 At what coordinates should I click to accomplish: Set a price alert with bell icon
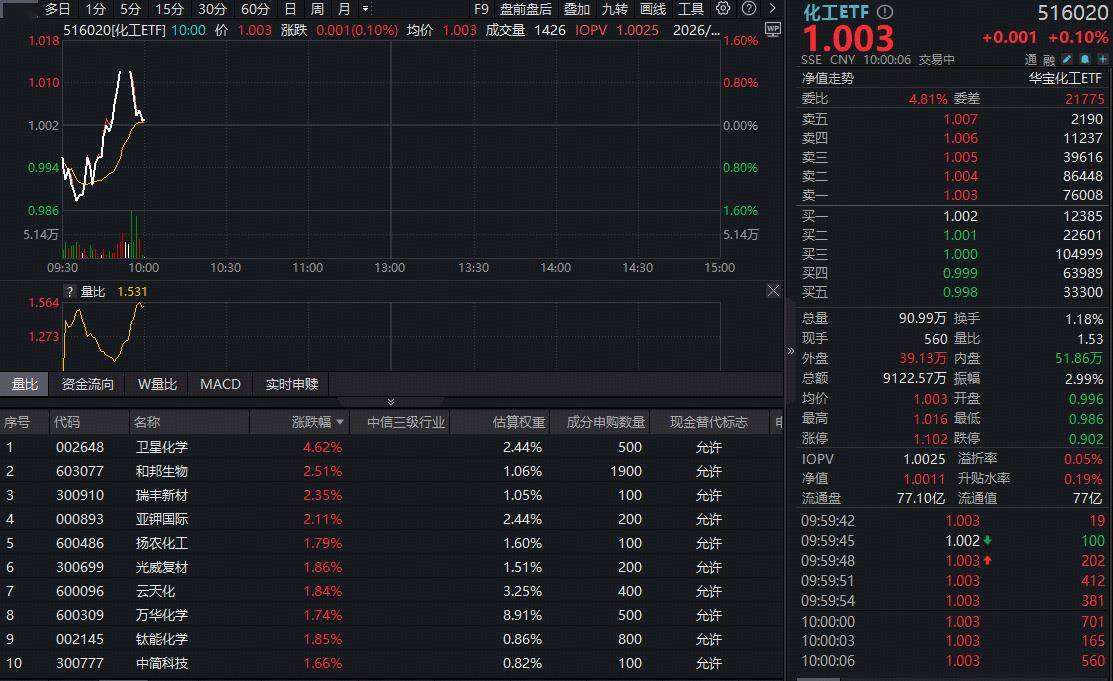point(1084,60)
